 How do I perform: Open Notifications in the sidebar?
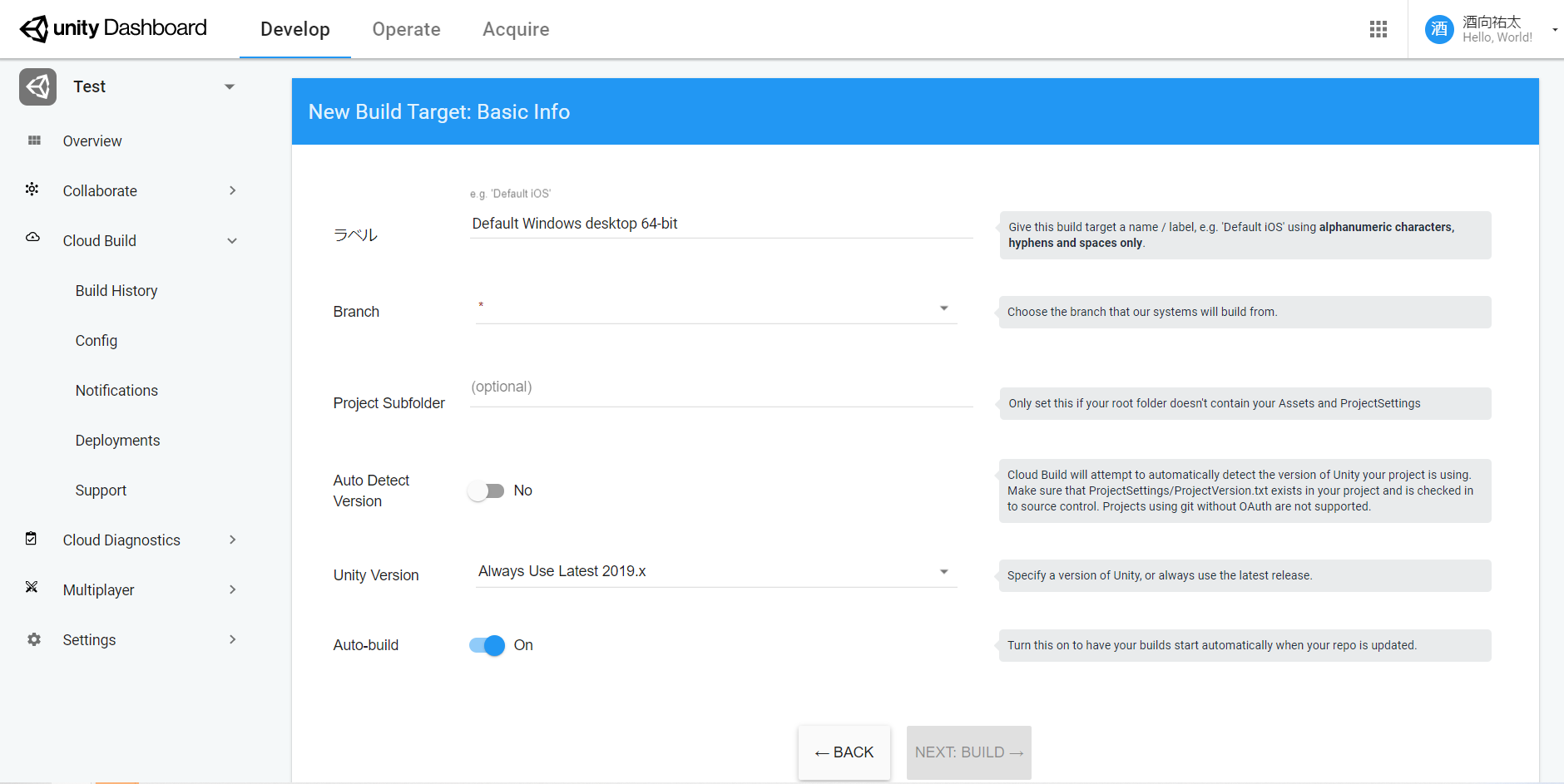tap(116, 391)
